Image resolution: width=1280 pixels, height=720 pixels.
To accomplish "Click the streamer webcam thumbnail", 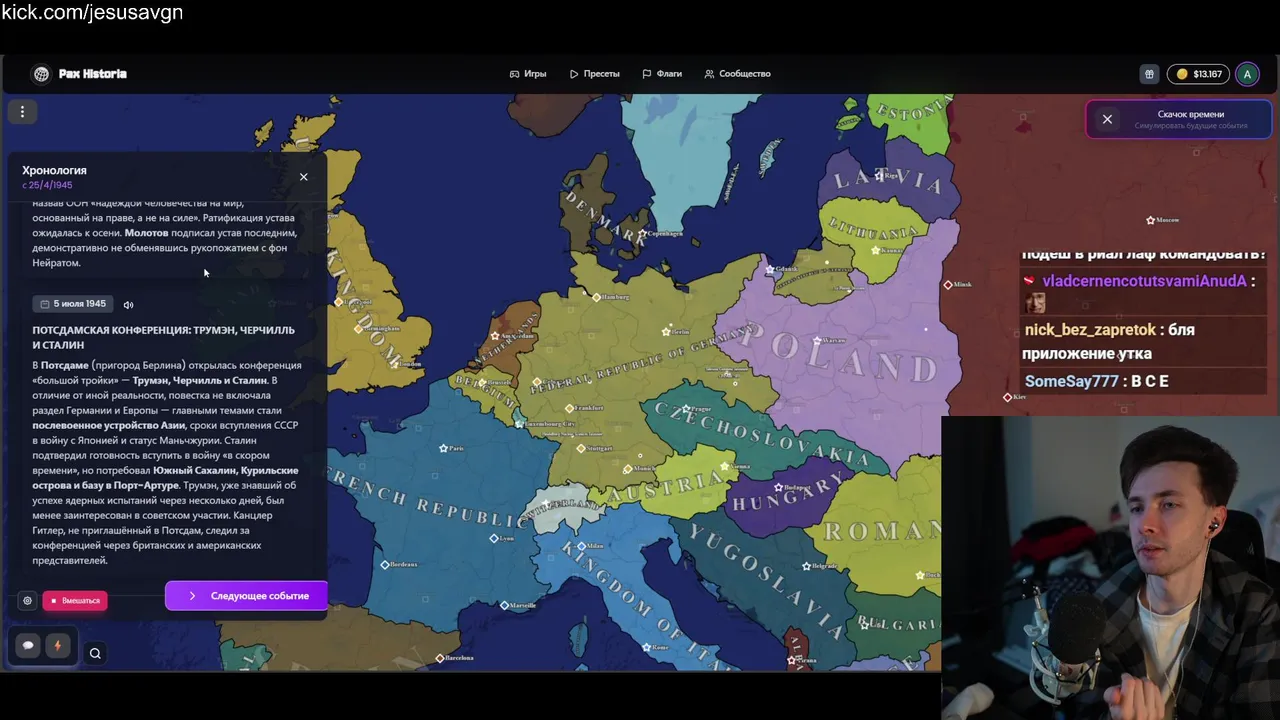I will pyautogui.click(x=1110, y=567).
